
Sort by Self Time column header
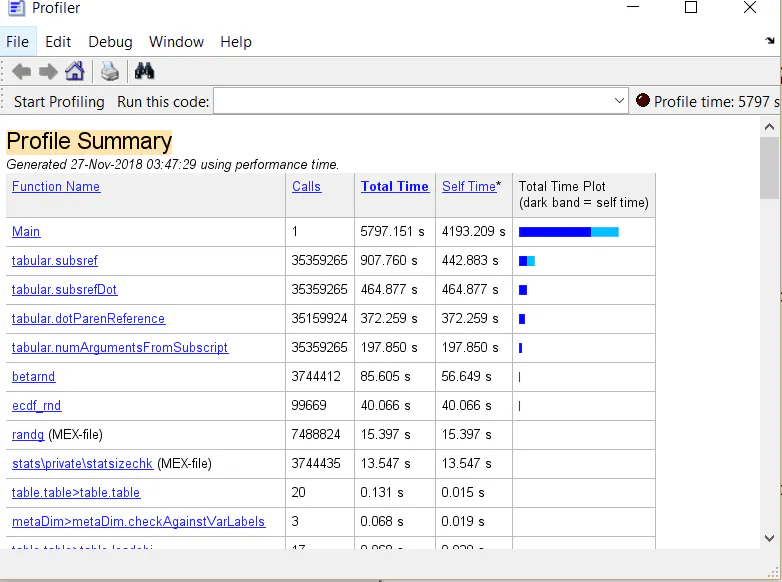tap(469, 187)
